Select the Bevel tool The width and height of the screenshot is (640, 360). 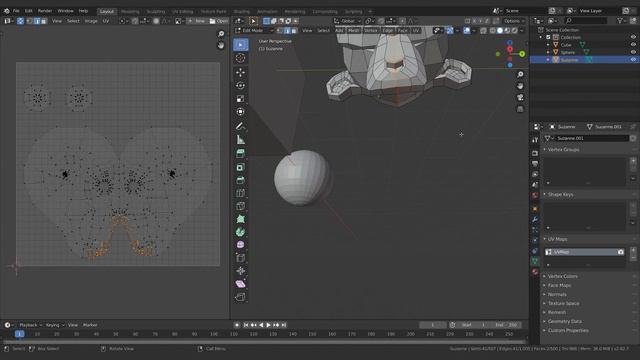240,180
